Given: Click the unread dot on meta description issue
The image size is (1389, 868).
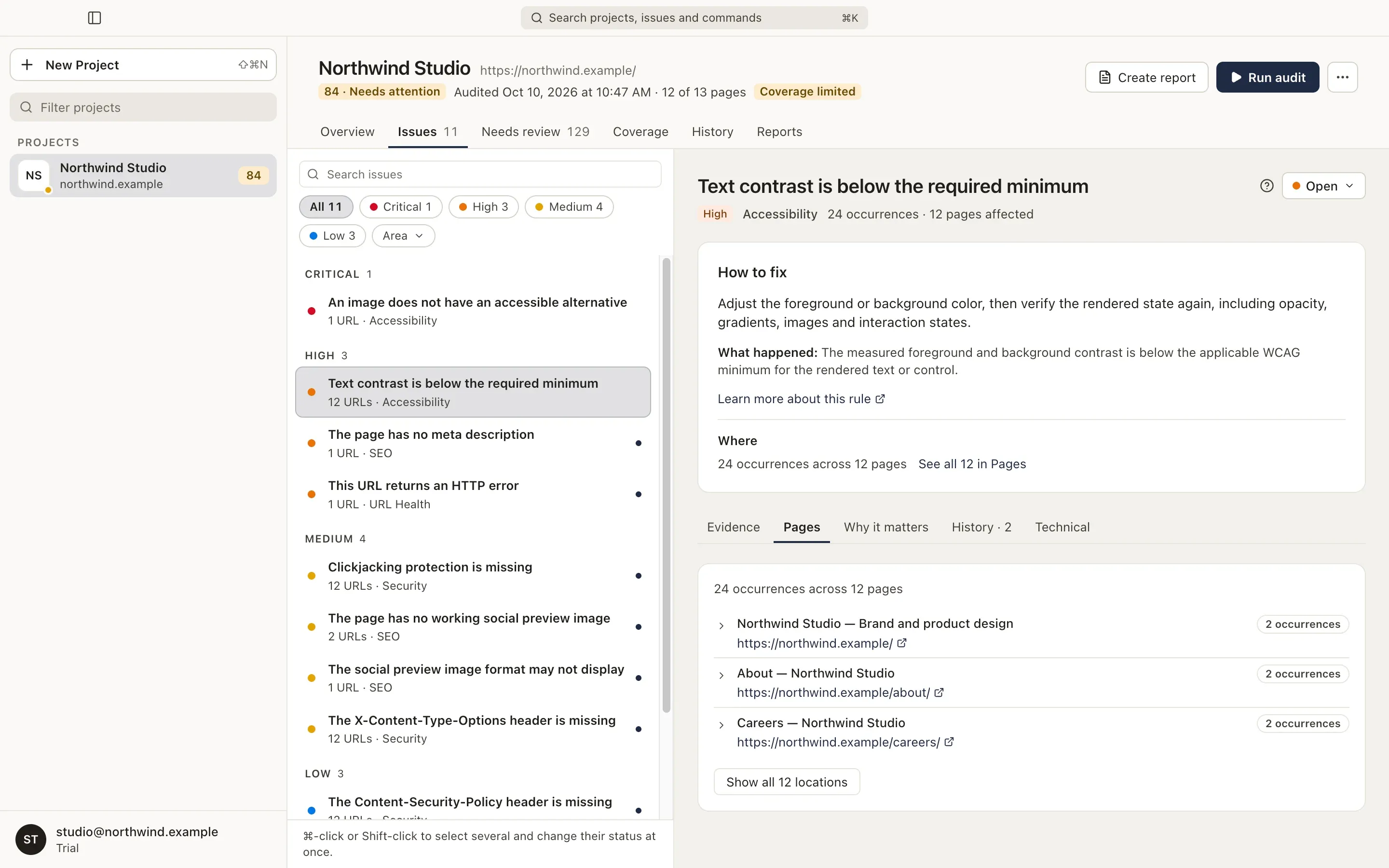Looking at the screenshot, I should [638, 443].
